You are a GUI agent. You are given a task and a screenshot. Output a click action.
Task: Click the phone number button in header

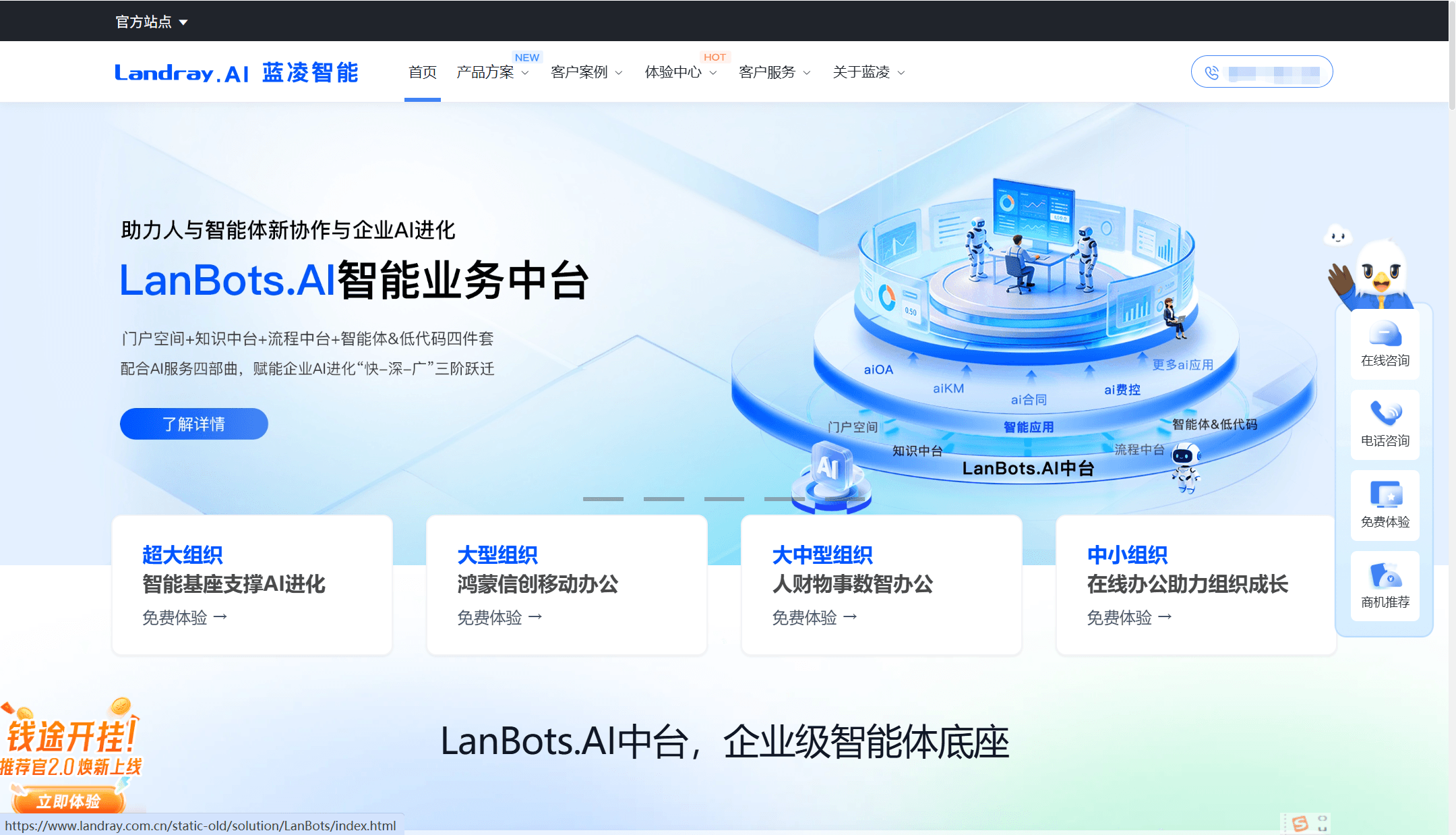(1262, 71)
